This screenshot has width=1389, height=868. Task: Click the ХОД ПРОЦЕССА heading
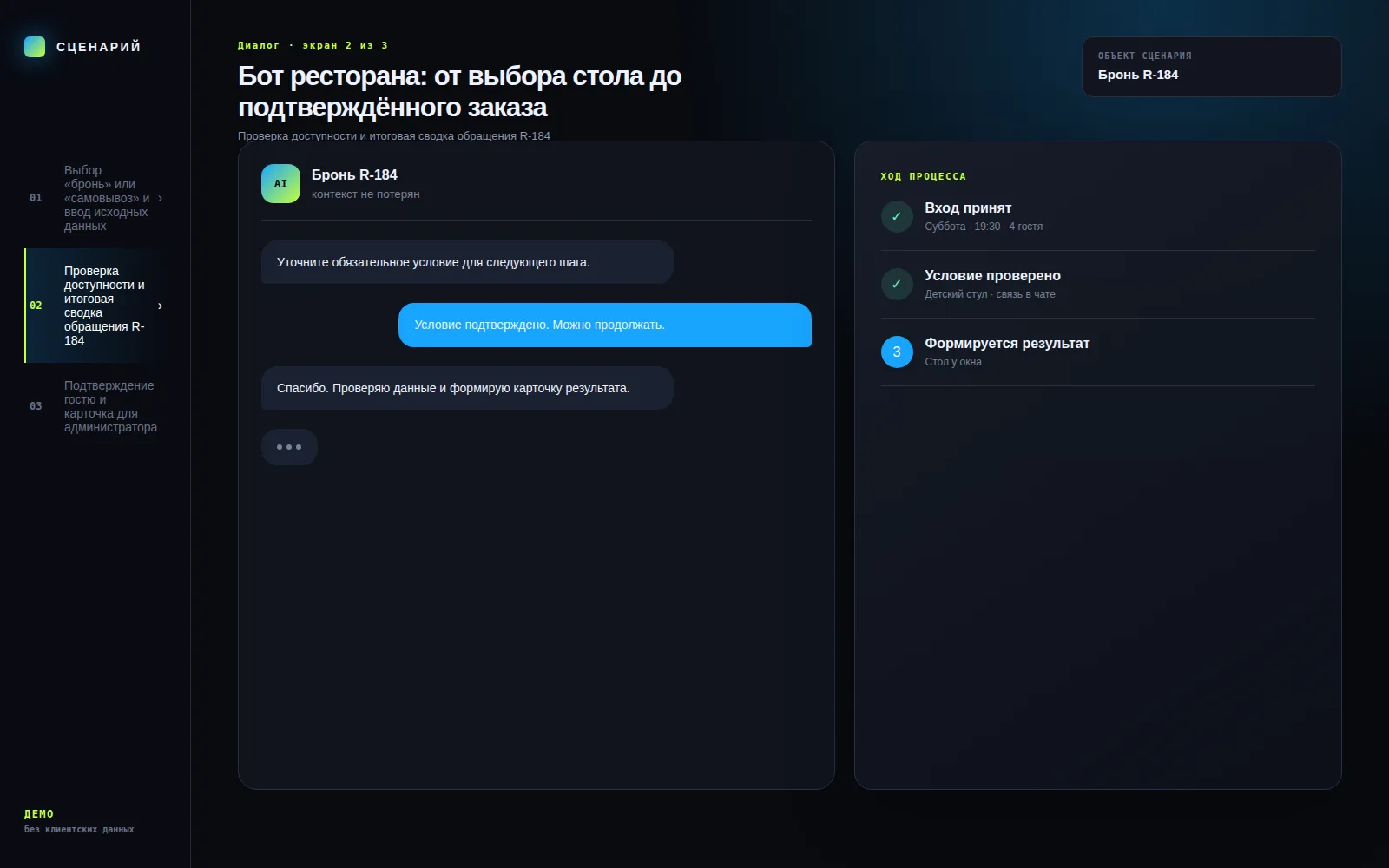[x=923, y=176]
